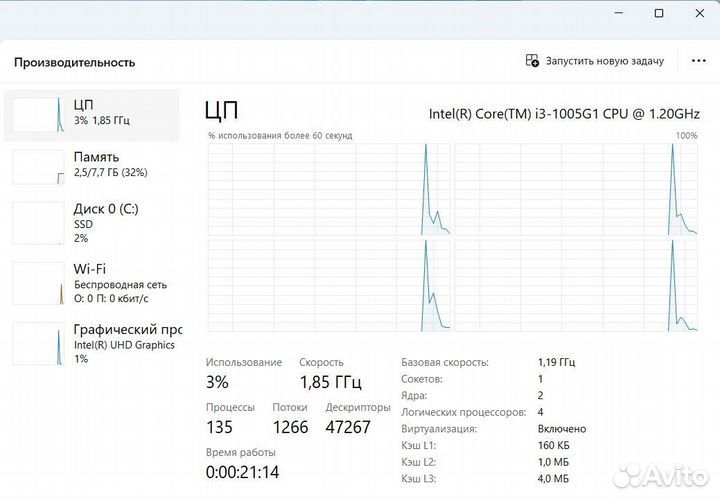Click the Диск 0 mini graph thumbnail
The width and height of the screenshot is (720, 501).
click(x=38, y=223)
